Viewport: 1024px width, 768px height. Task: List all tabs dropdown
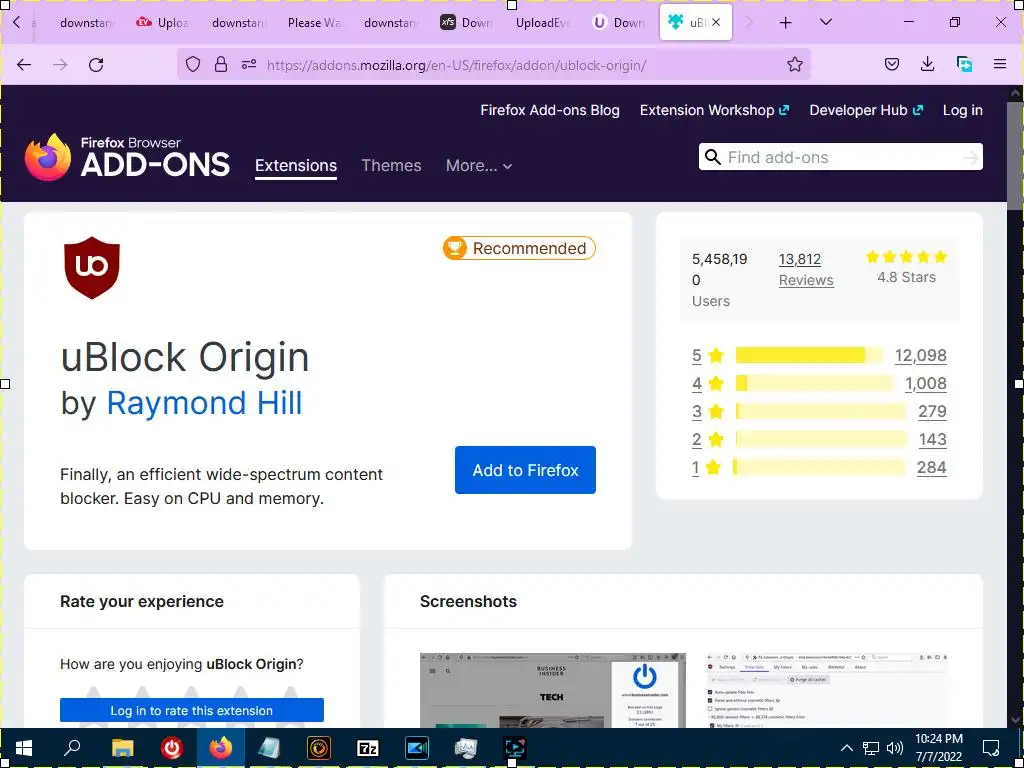[825, 22]
